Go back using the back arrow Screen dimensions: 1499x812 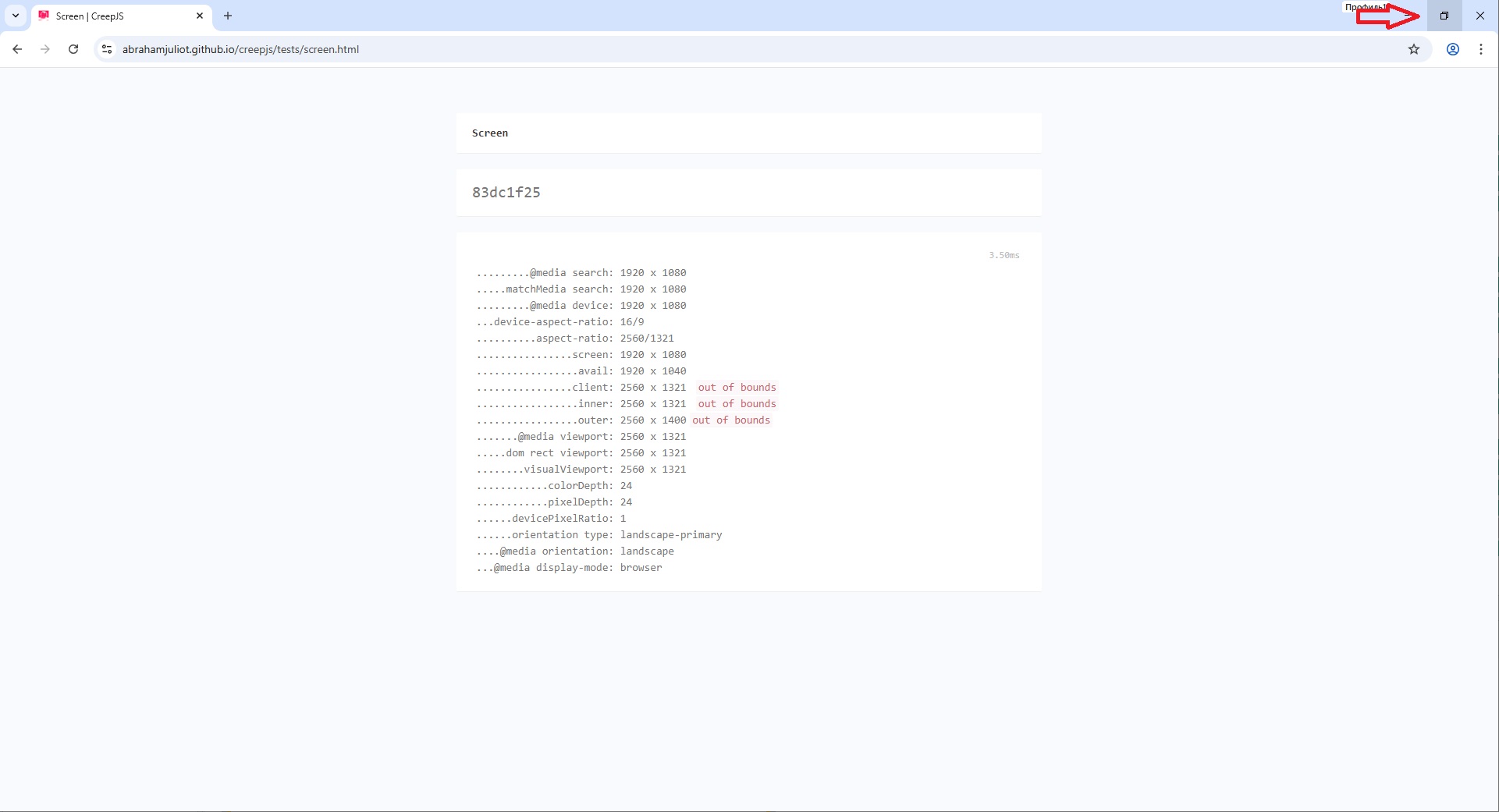(x=17, y=49)
